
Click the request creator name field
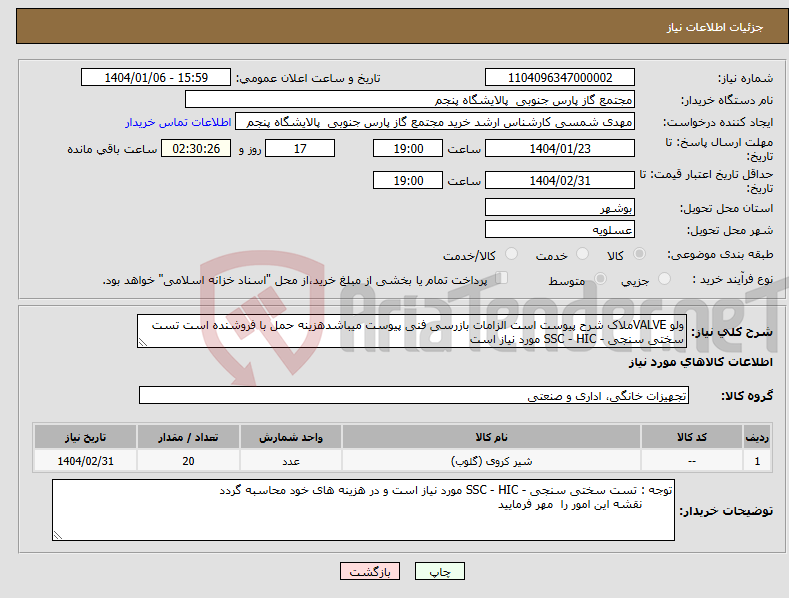[435, 122]
